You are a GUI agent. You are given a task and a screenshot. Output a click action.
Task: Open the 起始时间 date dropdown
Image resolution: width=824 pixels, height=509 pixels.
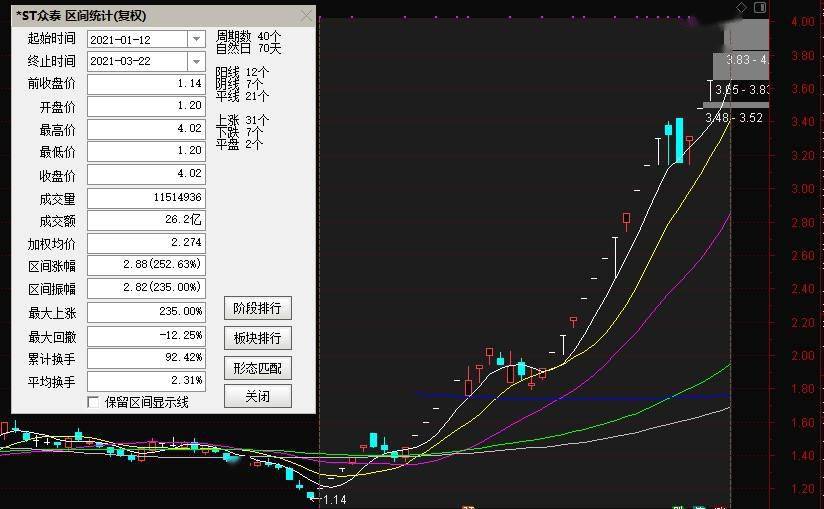tap(196, 39)
